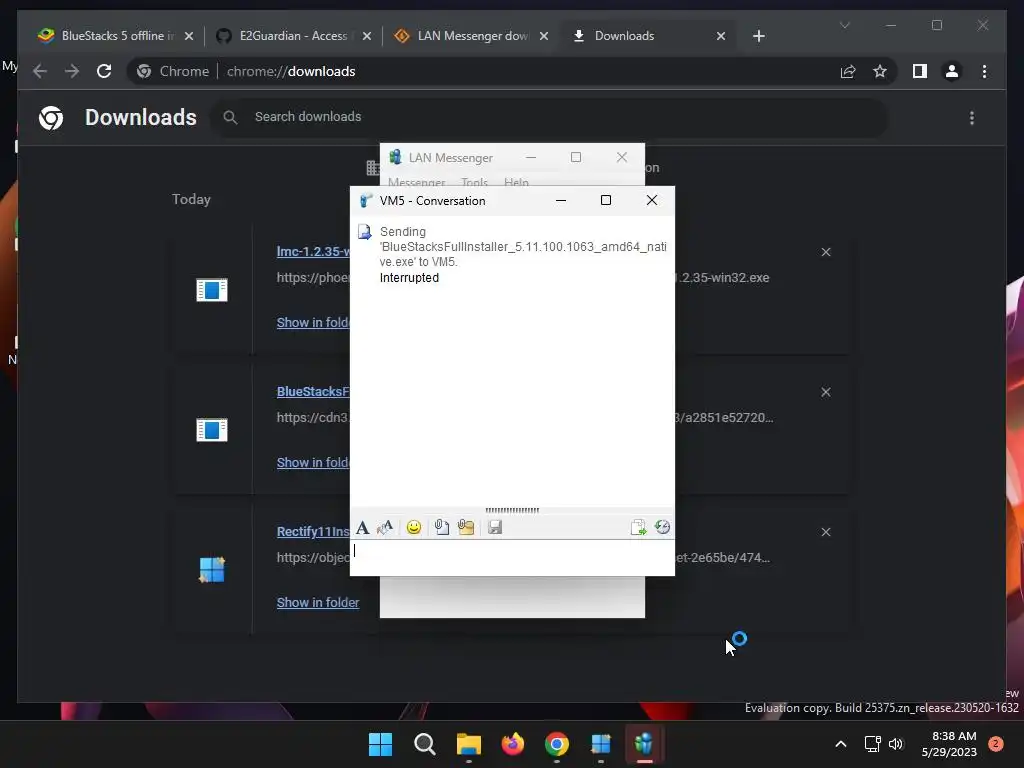Open the Messenger menu in LAN Messenger
The image size is (1024, 768).
click(x=417, y=182)
